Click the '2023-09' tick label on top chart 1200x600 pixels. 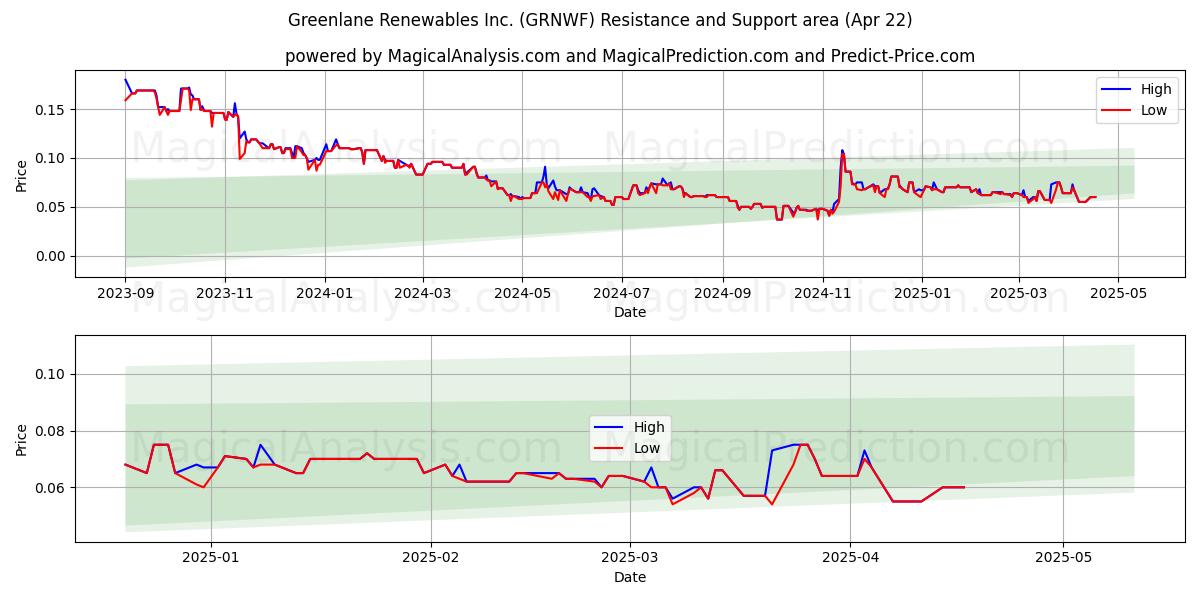pos(125,294)
